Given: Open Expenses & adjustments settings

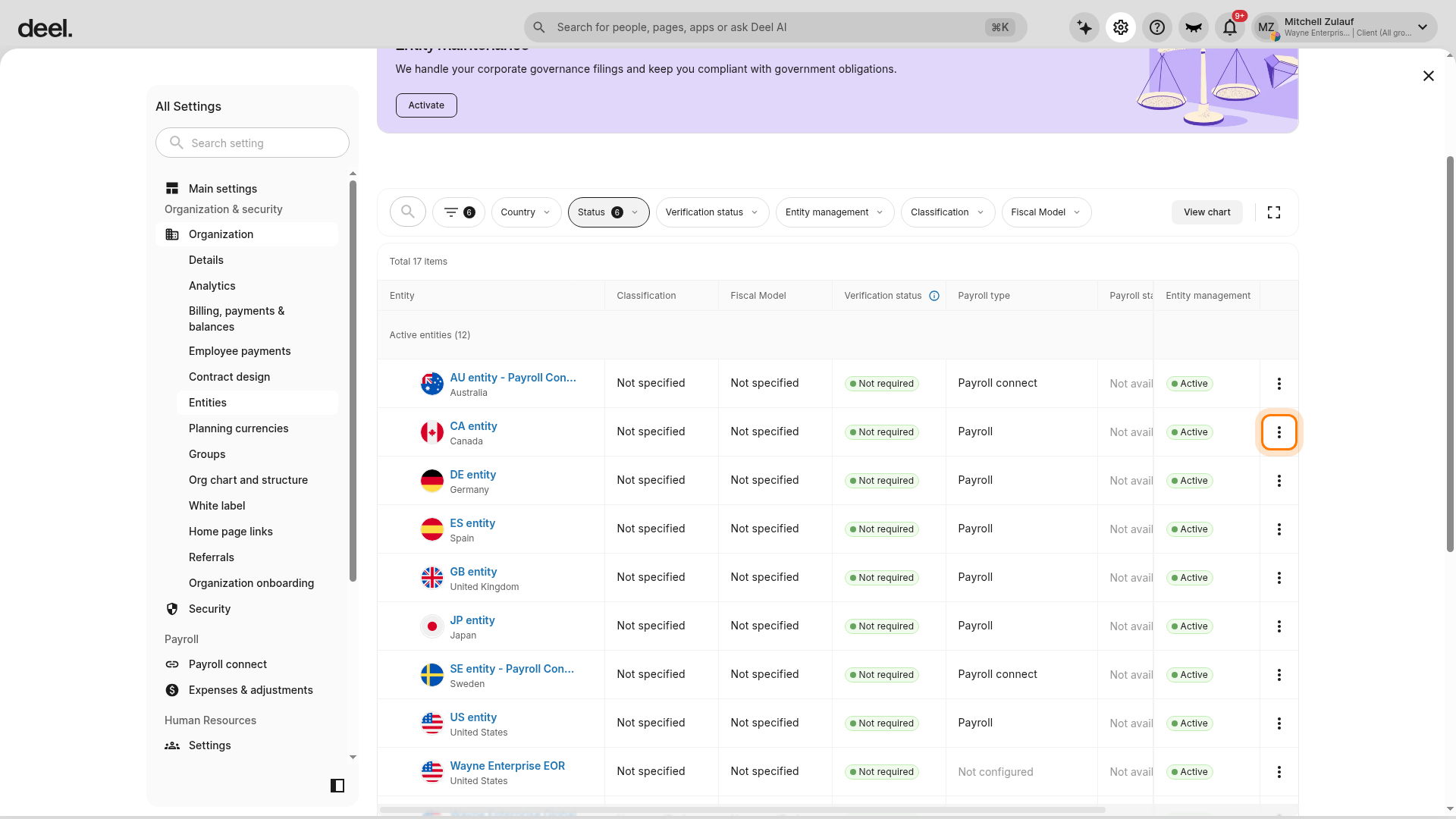Looking at the screenshot, I should click(247, 690).
